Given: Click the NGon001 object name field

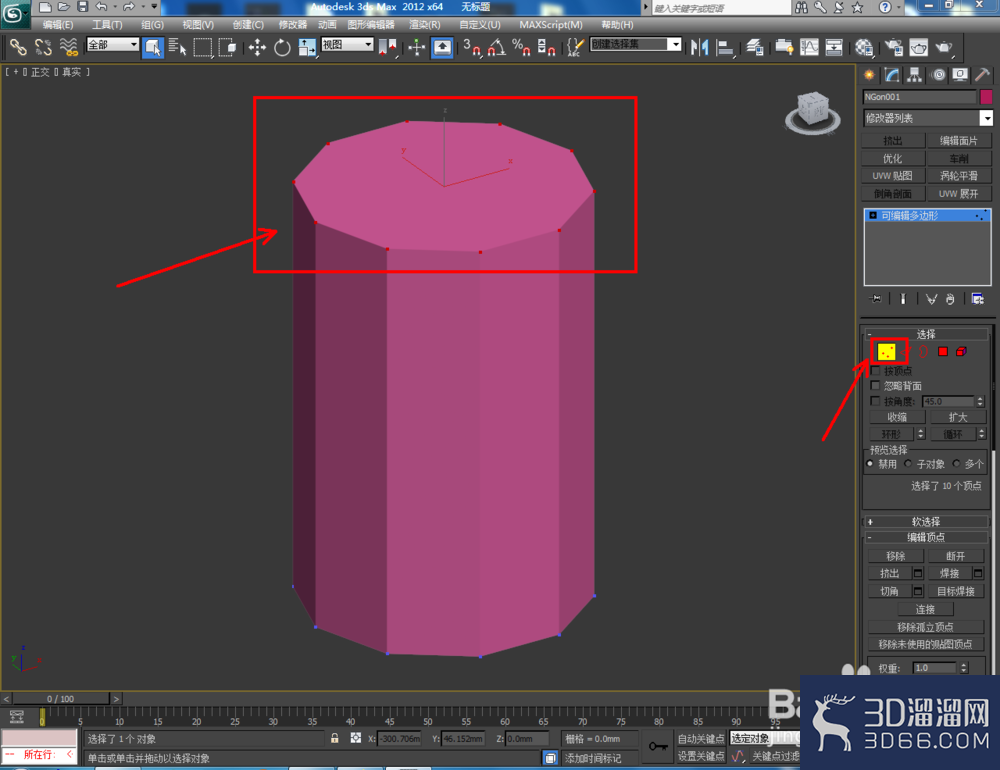Looking at the screenshot, I should 919,97.
